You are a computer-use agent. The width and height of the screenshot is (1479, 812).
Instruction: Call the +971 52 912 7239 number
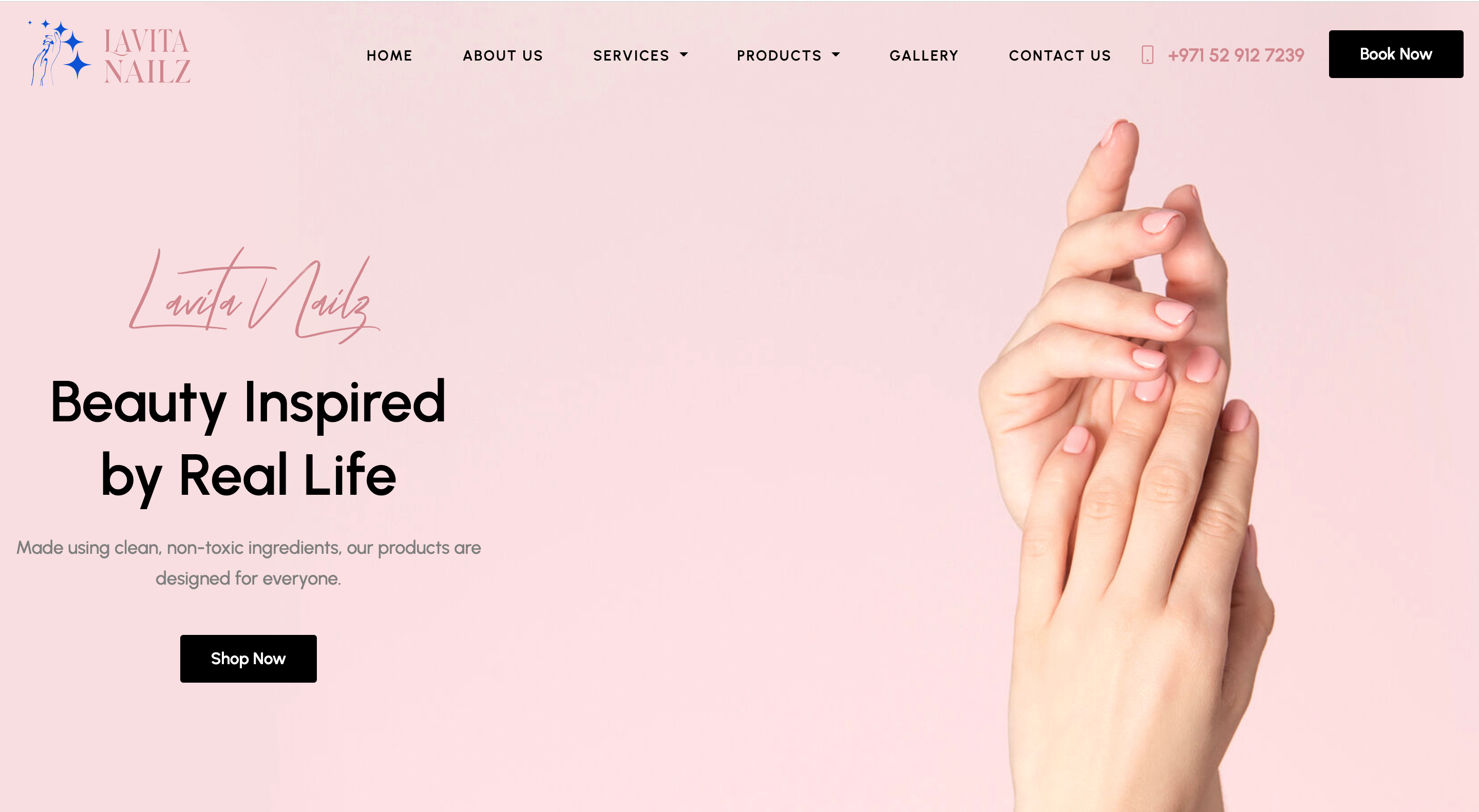point(1236,55)
